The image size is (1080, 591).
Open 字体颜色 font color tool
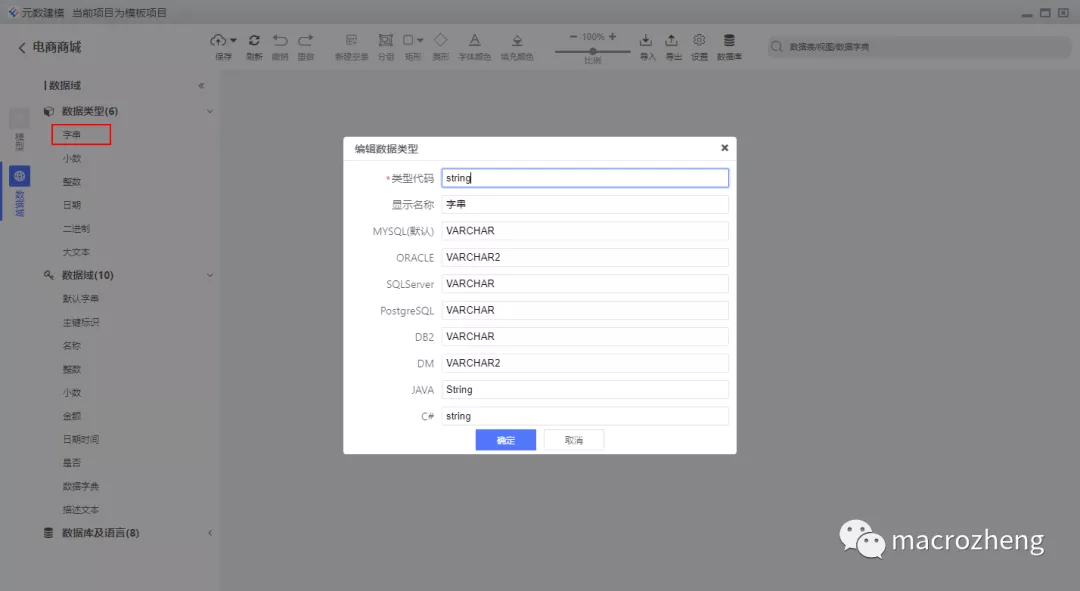pyautogui.click(x=474, y=40)
